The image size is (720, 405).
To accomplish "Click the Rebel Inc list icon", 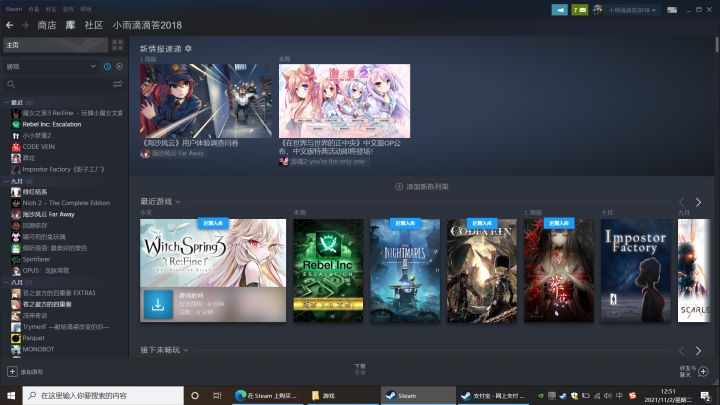I will 16,124.
